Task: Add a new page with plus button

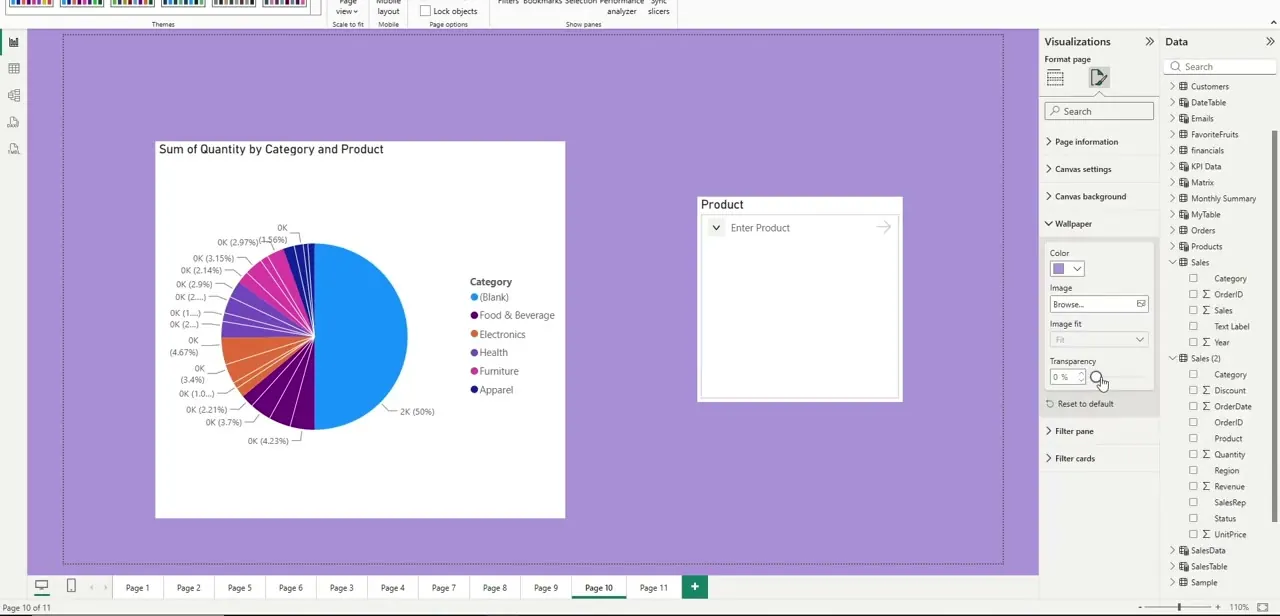Action: coord(694,587)
